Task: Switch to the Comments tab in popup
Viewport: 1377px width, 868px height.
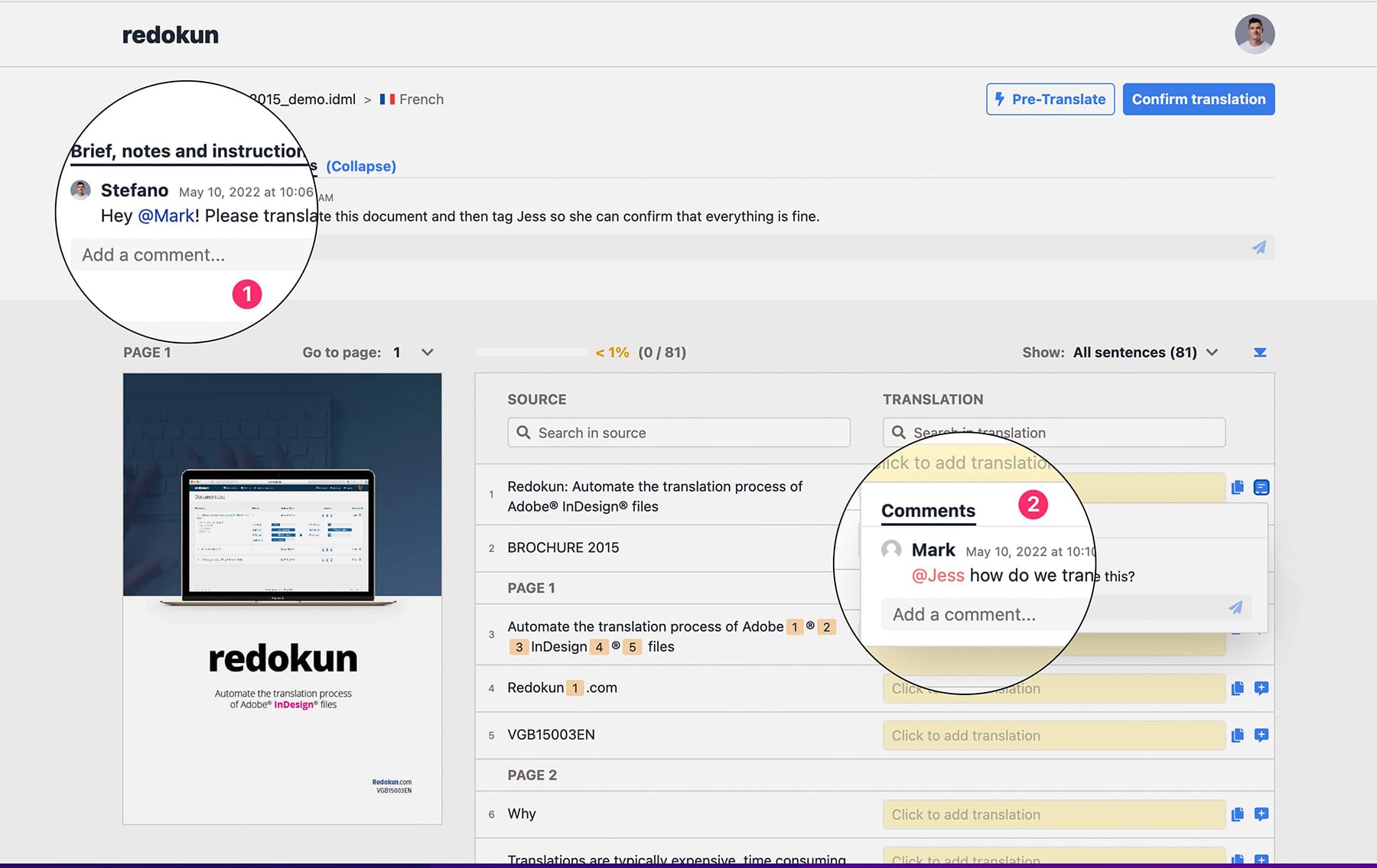Action: coord(928,510)
